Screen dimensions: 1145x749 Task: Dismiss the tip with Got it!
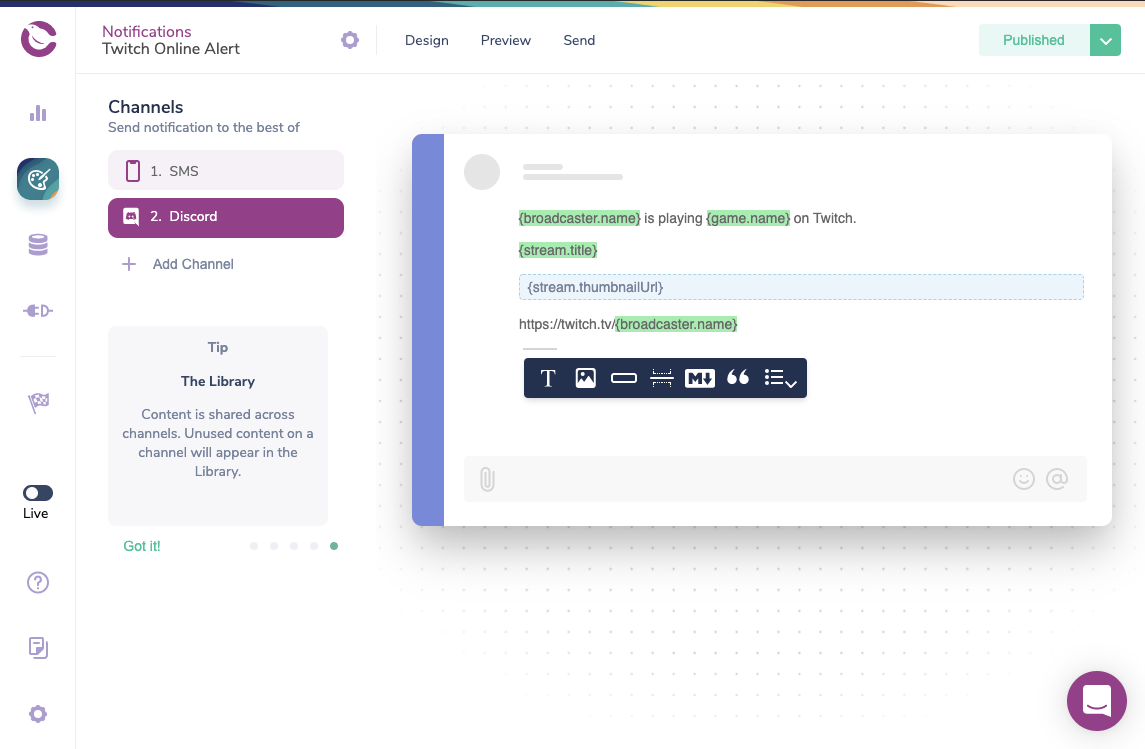click(x=142, y=546)
